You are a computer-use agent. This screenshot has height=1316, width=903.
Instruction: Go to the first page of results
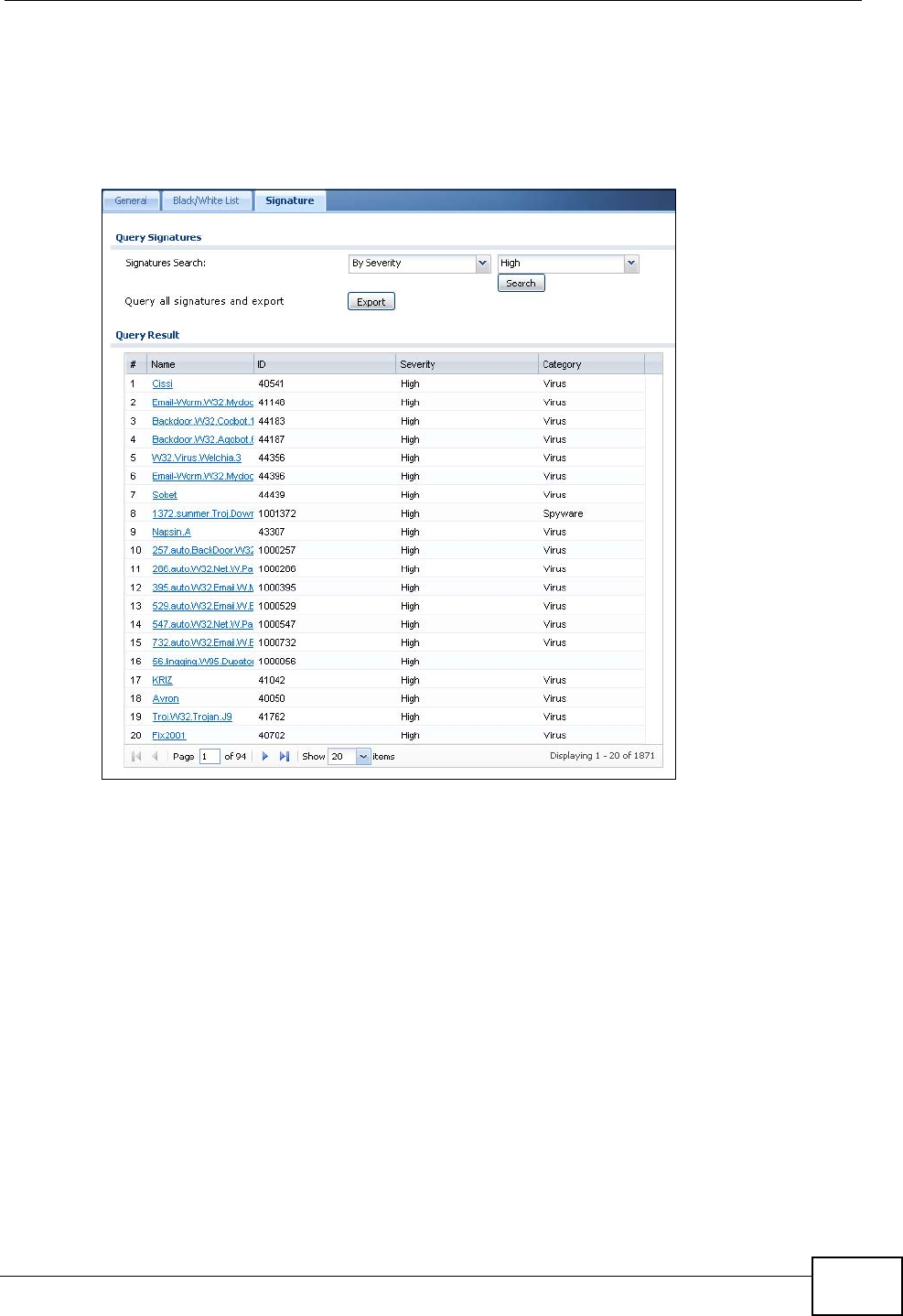[x=136, y=757]
